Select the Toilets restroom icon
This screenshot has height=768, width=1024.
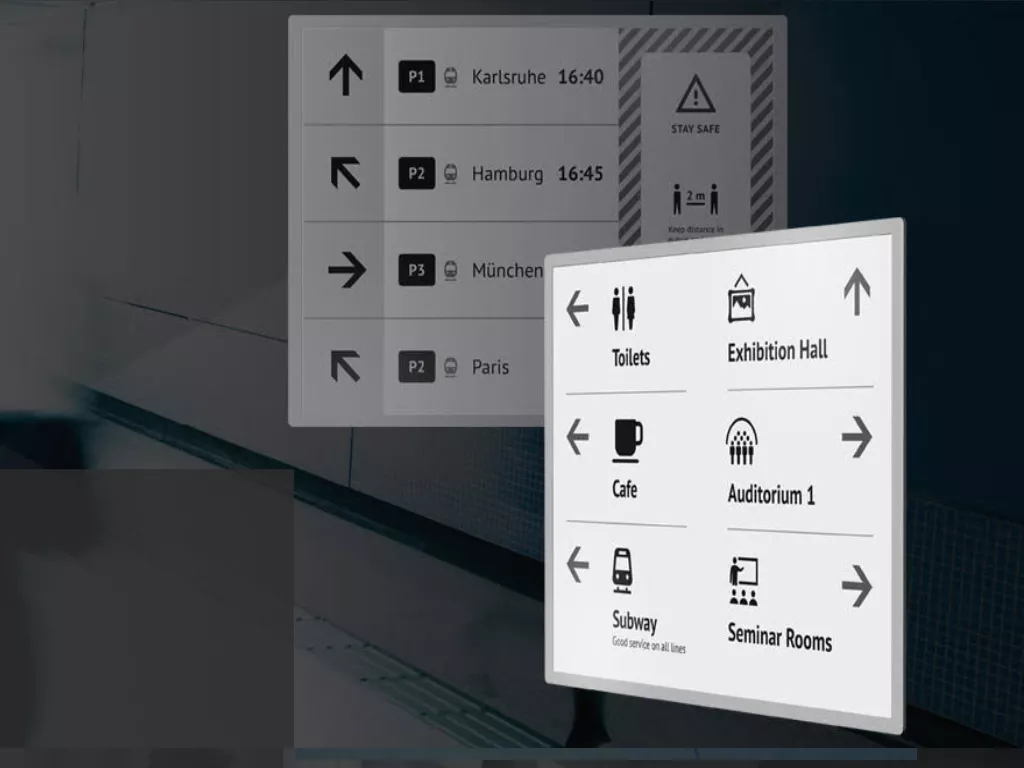coord(623,305)
